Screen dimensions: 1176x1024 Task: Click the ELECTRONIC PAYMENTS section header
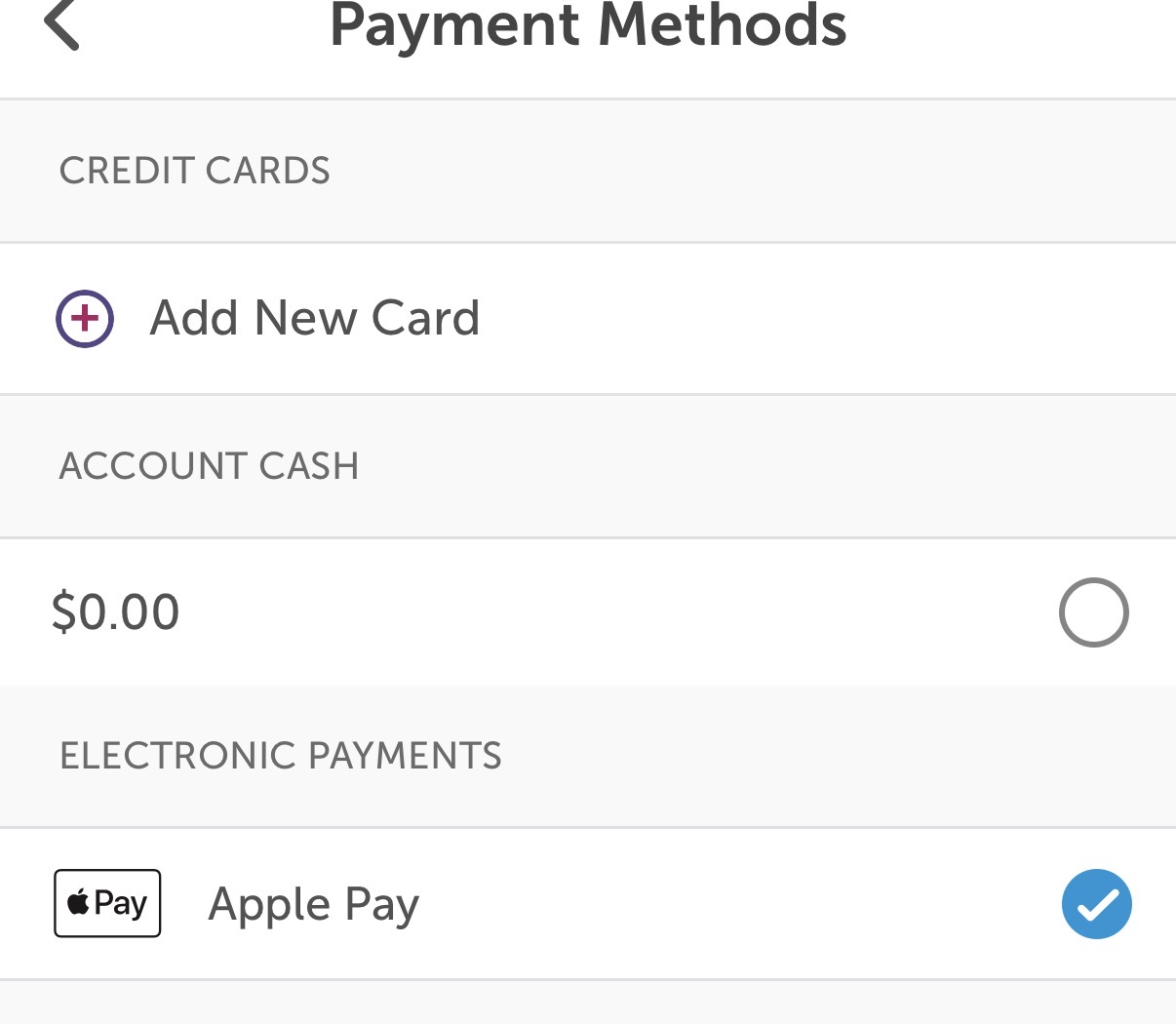(x=281, y=756)
